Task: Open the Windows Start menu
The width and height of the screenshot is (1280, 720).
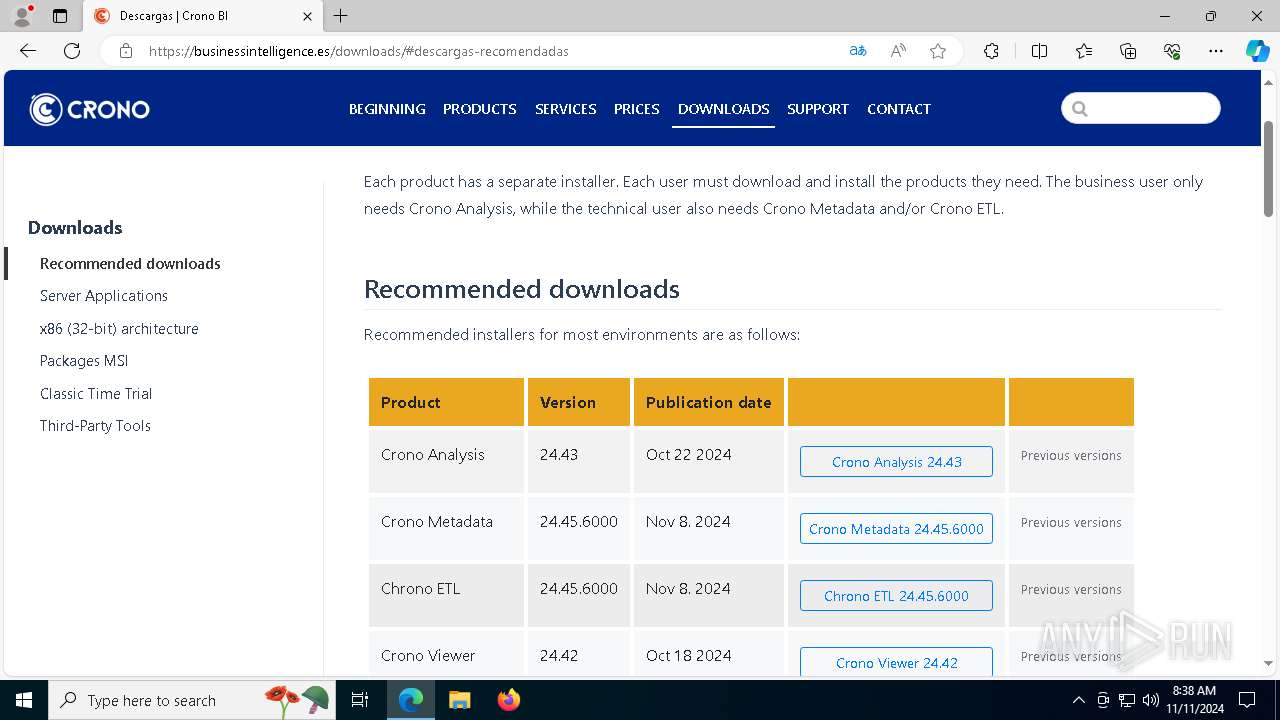Action: pyautogui.click(x=24, y=700)
